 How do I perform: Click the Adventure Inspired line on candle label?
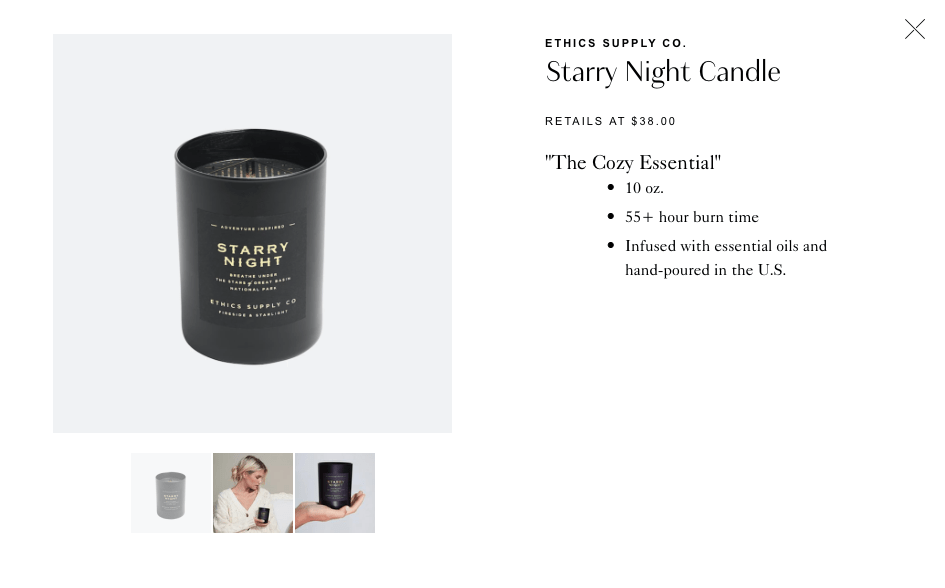click(x=253, y=228)
